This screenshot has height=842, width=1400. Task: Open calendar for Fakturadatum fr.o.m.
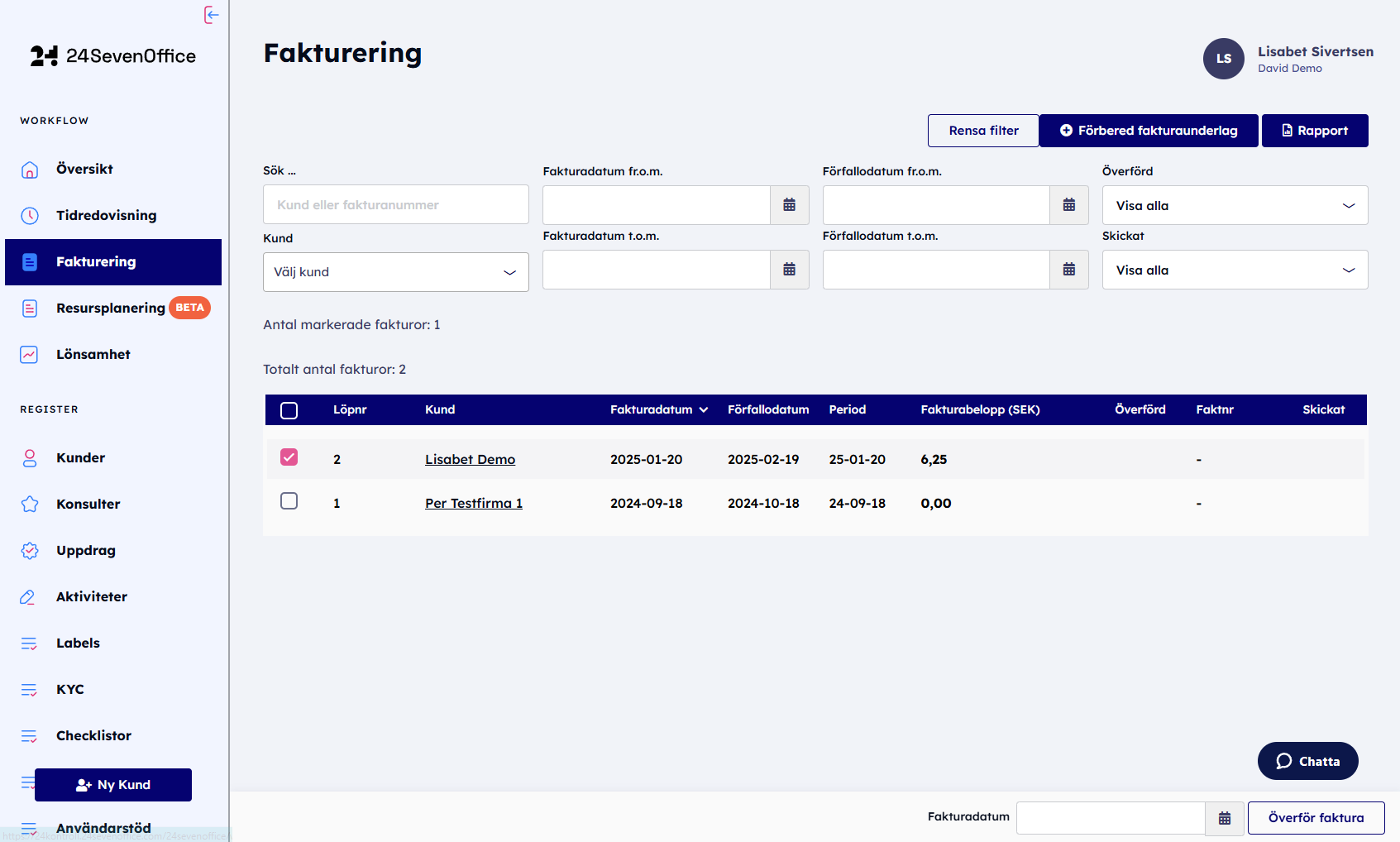789,205
